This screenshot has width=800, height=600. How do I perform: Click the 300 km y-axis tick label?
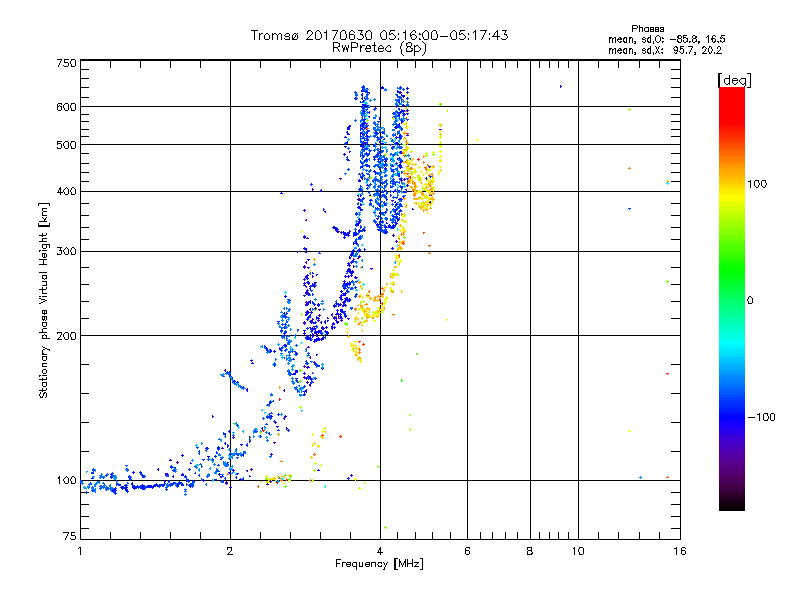click(66, 251)
